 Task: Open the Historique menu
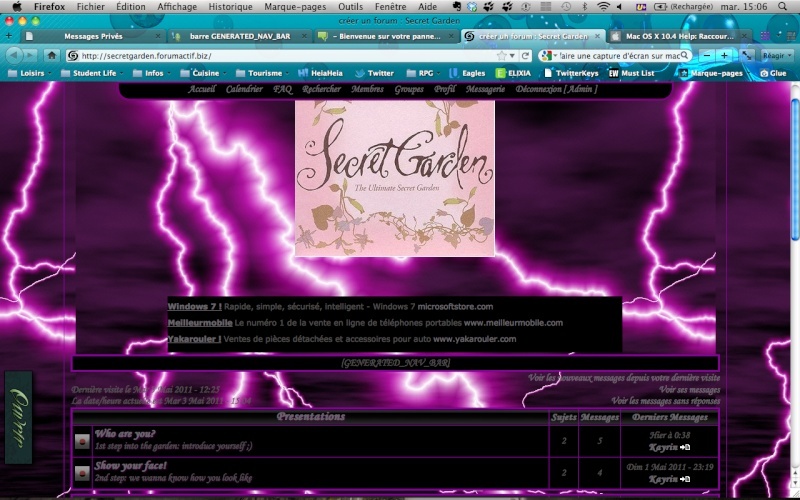[x=230, y=7]
